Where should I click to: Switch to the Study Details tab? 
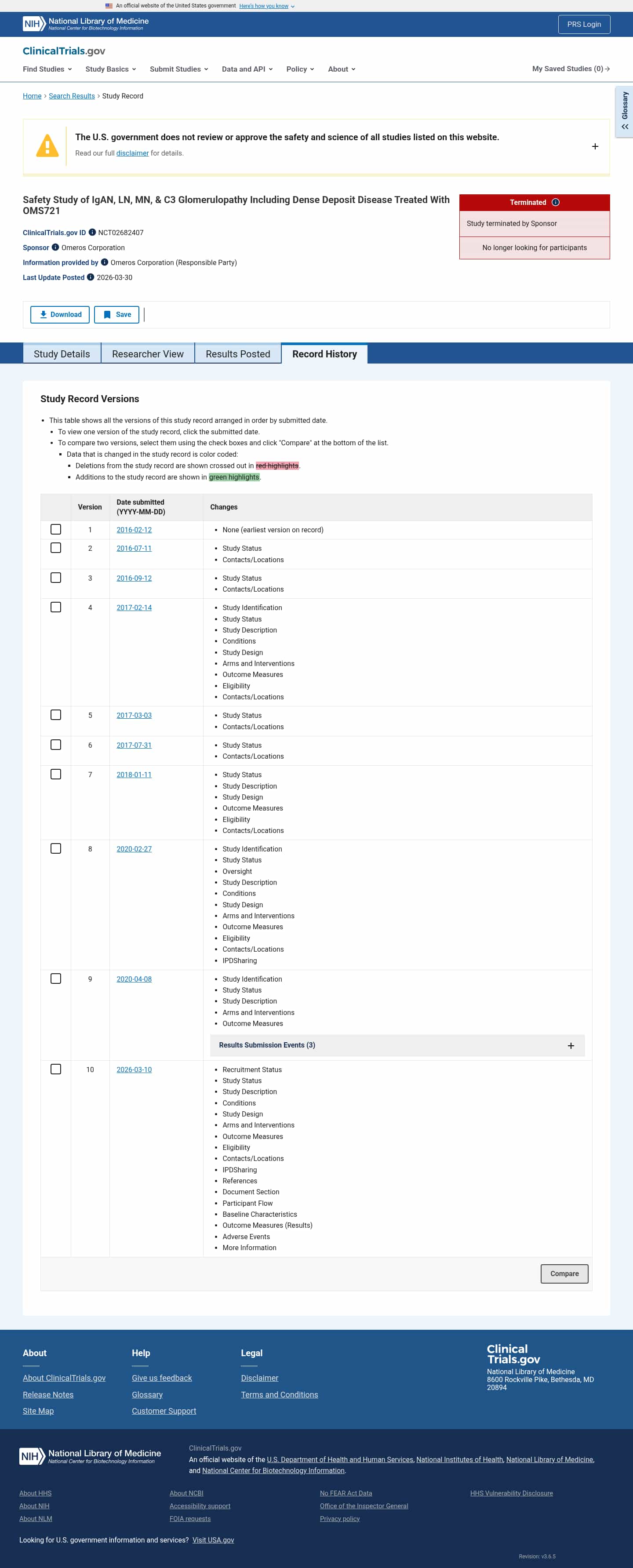[62, 354]
